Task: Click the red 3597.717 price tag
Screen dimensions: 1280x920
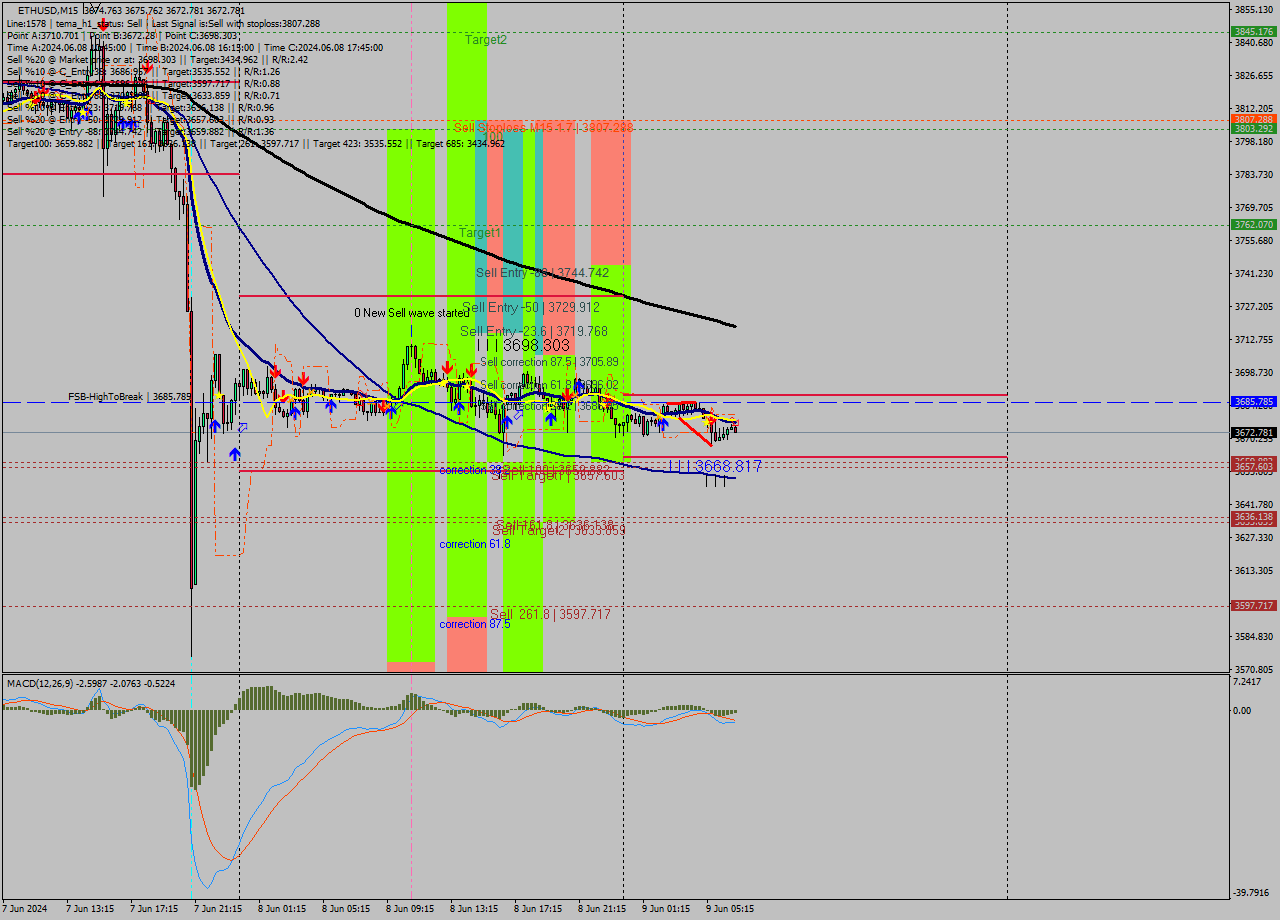Action: click(x=1253, y=606)
